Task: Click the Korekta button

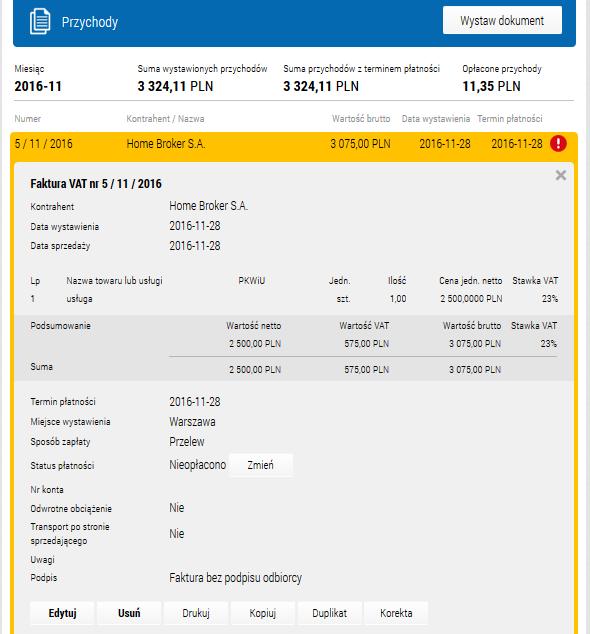Action: 396,613
